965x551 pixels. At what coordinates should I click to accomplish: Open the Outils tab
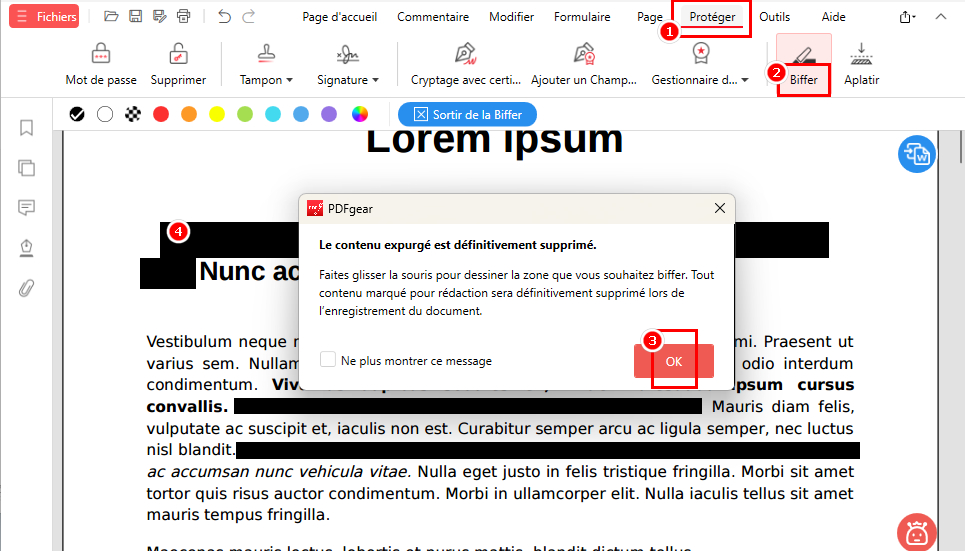tap(774, 17)
